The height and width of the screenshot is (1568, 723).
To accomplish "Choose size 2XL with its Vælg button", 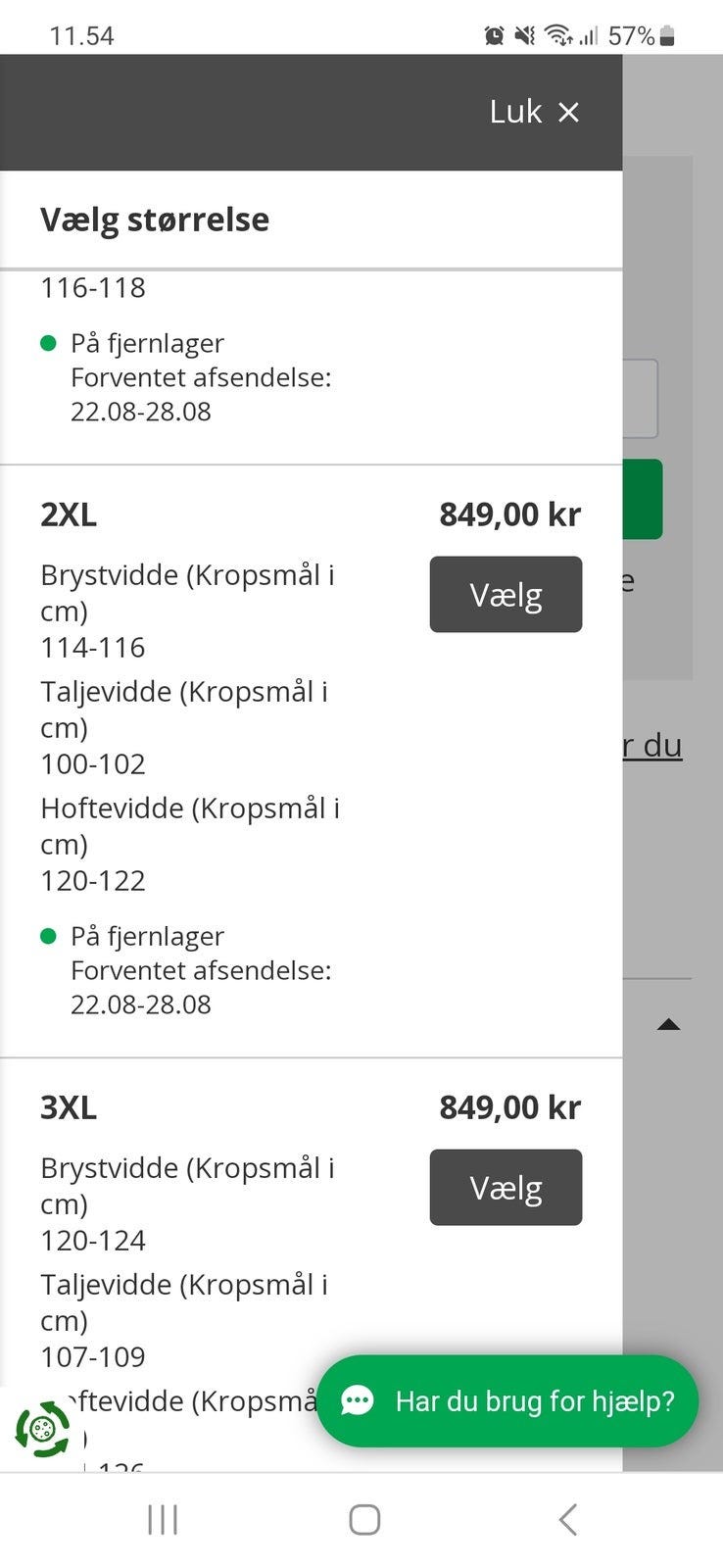I will [506, 595].
